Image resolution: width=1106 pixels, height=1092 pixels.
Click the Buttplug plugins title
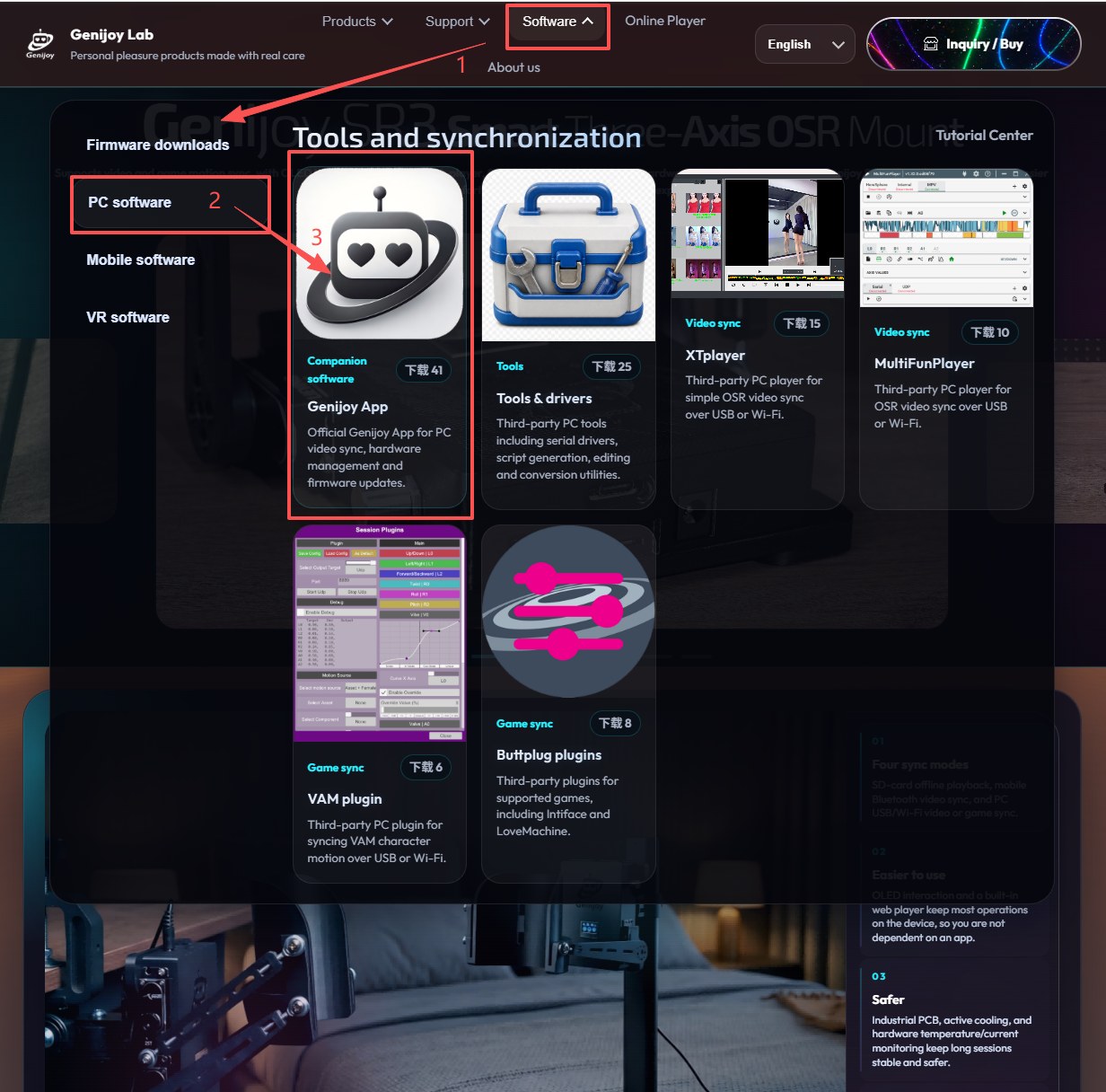tap(549, 754)
